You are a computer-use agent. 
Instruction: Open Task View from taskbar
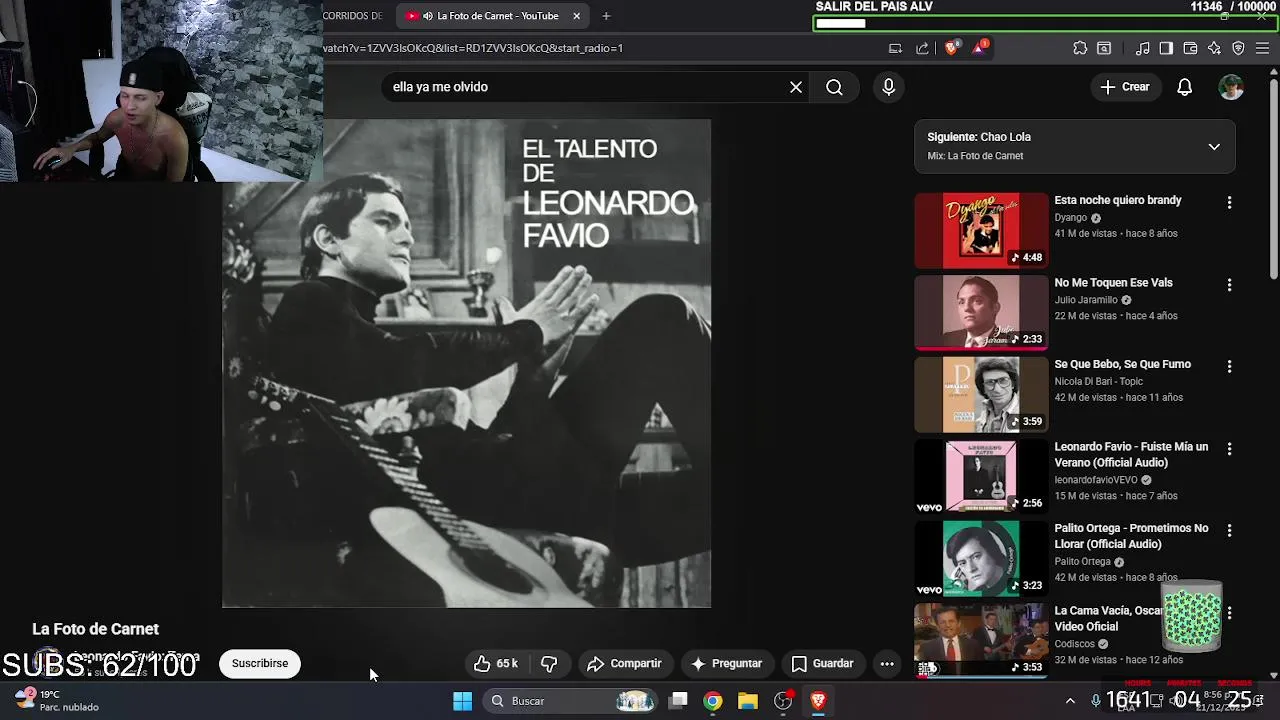[x=678, y=701]
